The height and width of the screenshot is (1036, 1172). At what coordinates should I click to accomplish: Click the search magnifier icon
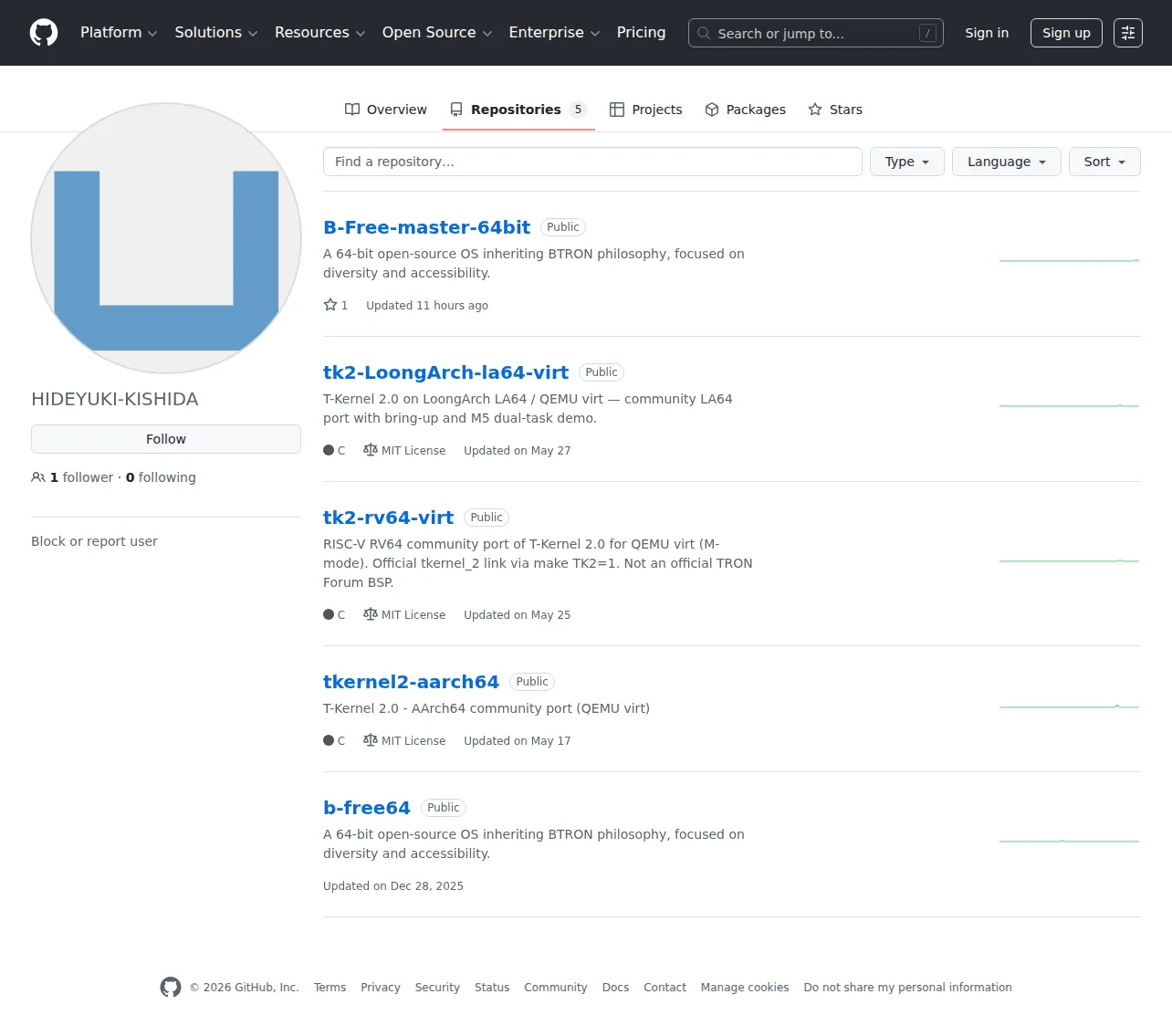tap(704, 33)
